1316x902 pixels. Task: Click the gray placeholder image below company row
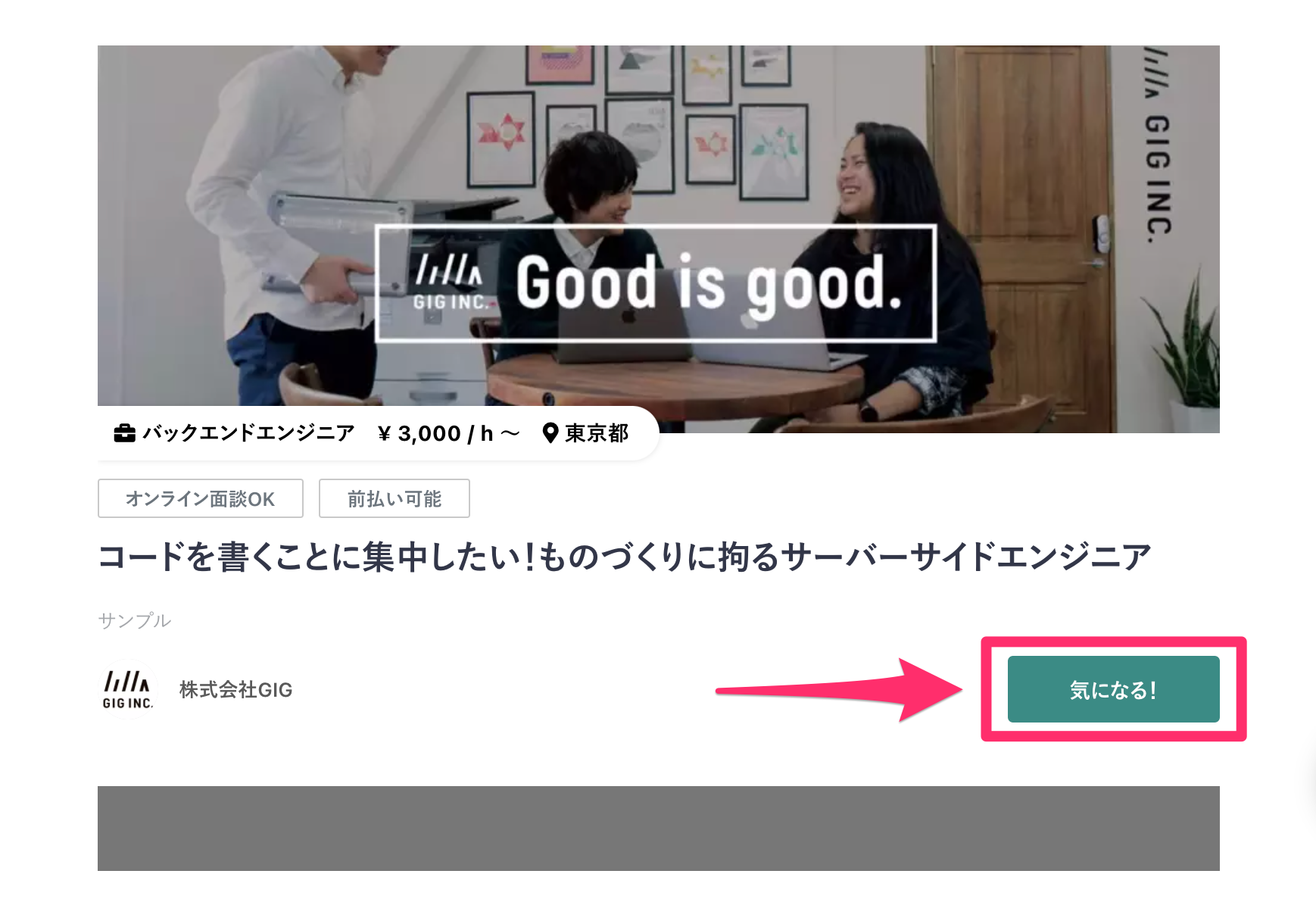[659, 829]
